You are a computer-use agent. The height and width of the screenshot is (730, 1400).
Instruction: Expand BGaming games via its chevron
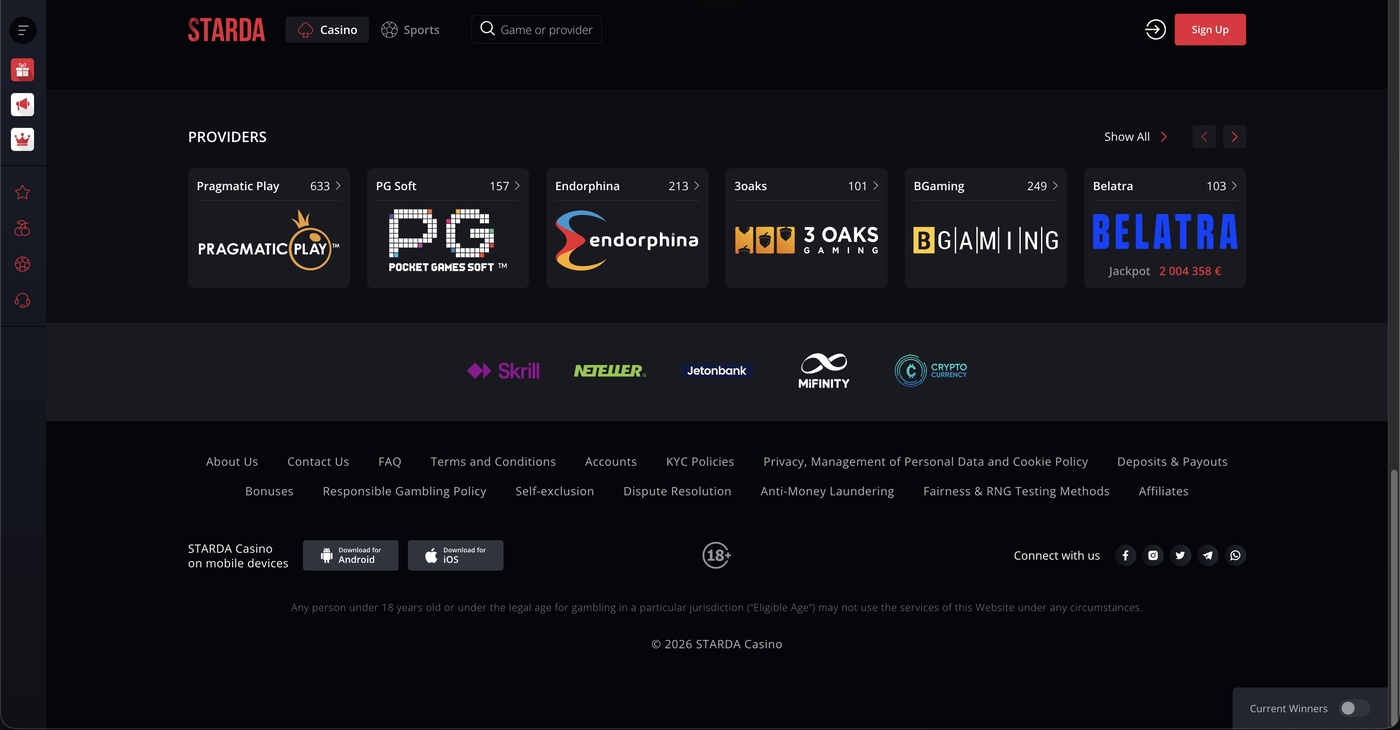1055,186
